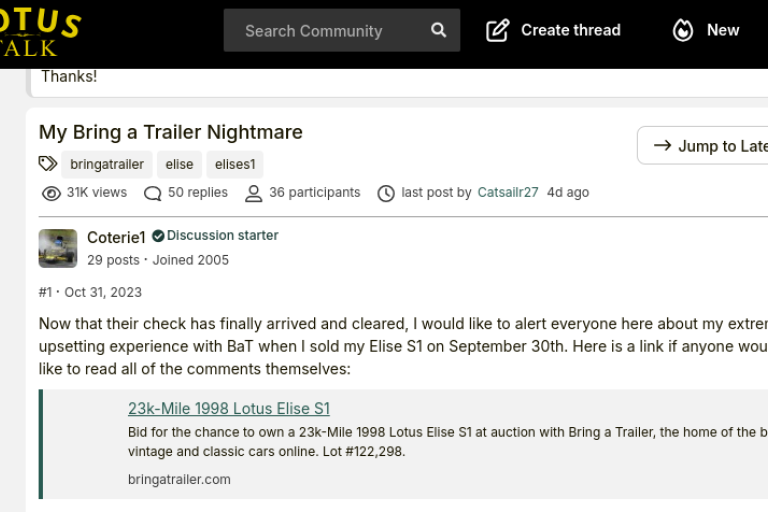This screenshot has height=512, width=768.
Task: Click the New flame icon
Action: click(x=683, y=30)
